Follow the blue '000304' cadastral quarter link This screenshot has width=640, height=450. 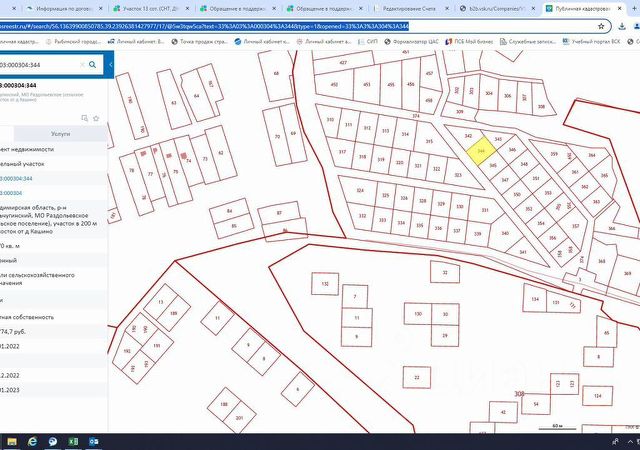click(11, 193)
